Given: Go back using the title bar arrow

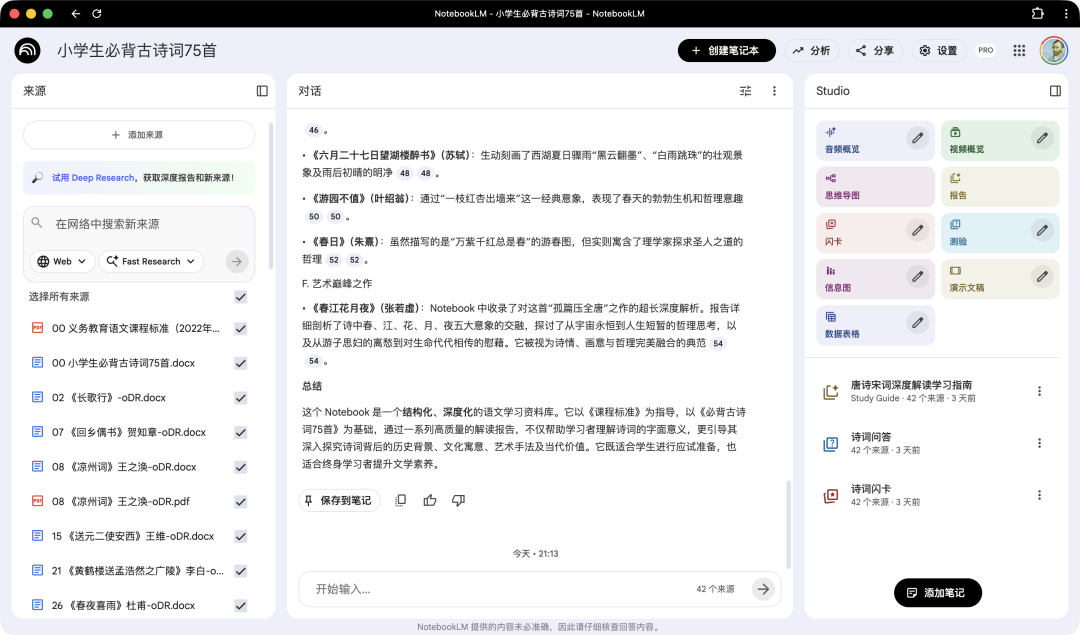Looking at the screenshot, I should pyautogui.click(x=76, y=13).
